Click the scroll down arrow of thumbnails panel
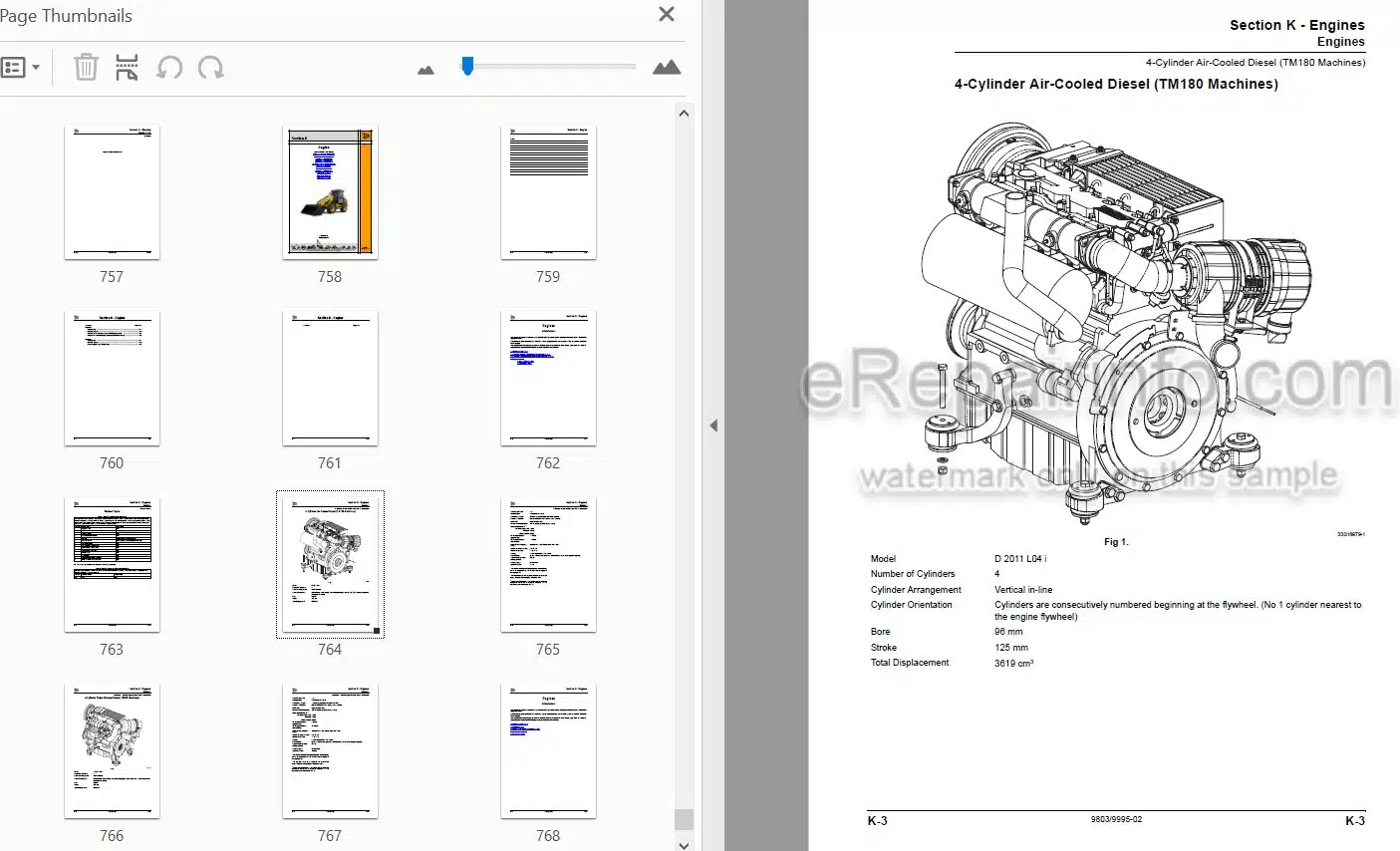The height and width of the screenshot is (851, 1400). 684,844
